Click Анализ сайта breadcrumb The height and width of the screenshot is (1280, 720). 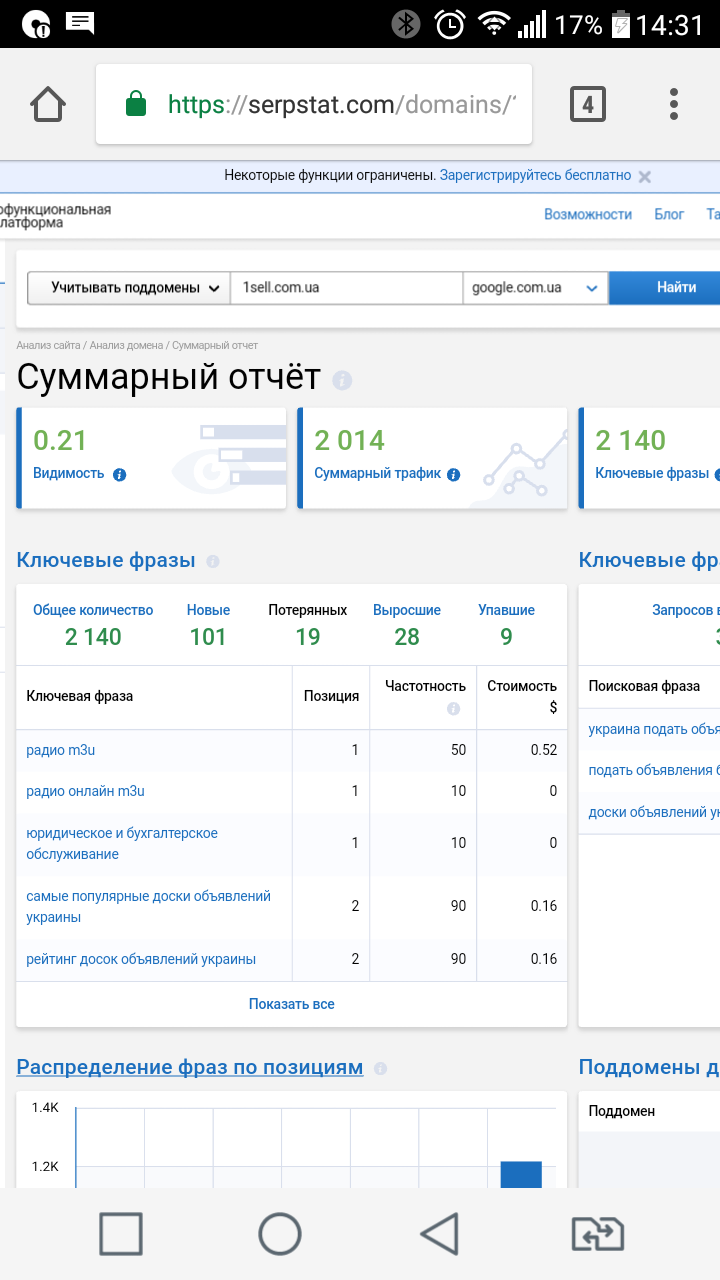(48, 346)
